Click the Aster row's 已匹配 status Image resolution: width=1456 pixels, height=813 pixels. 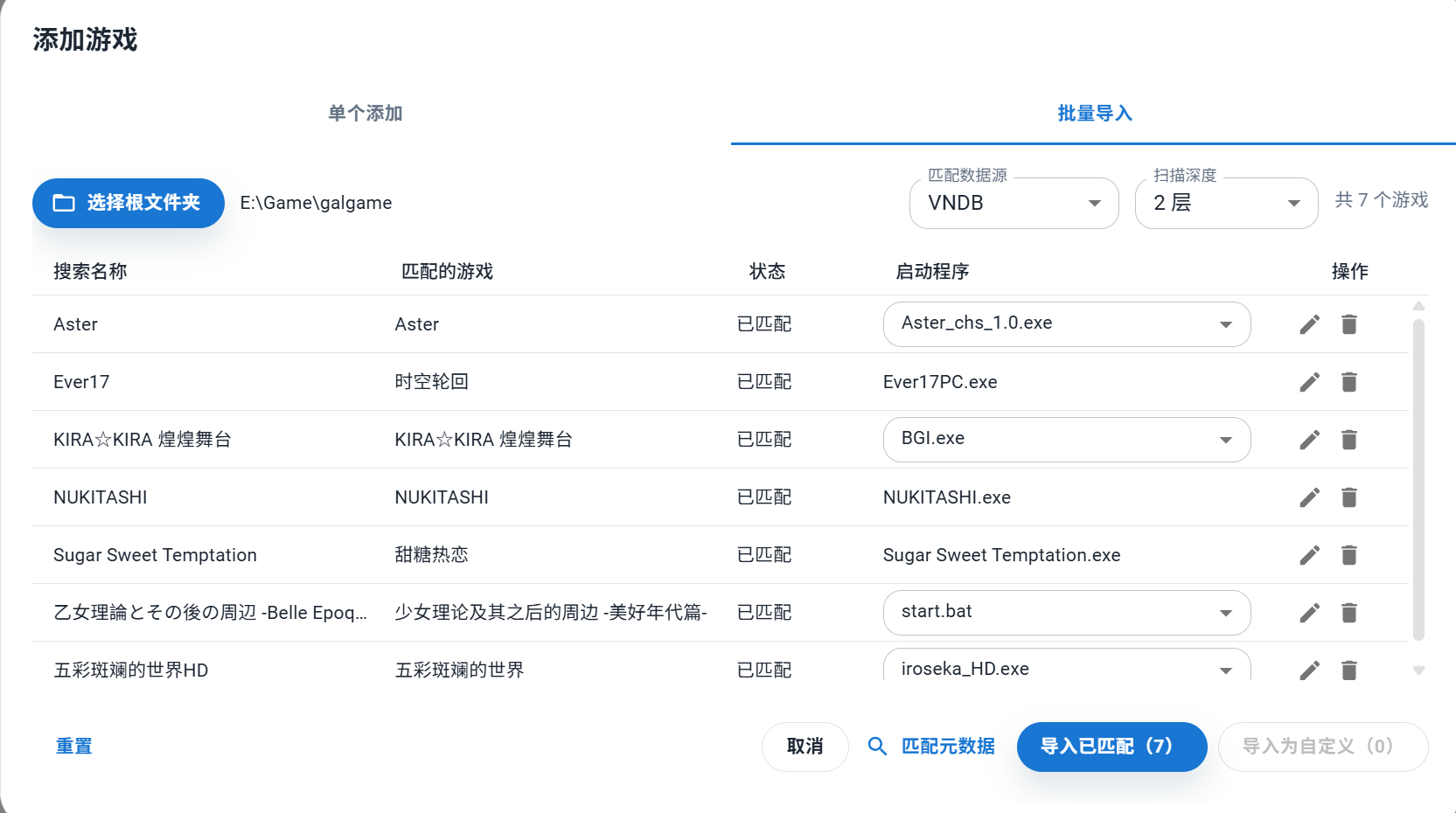coord(764,324)
